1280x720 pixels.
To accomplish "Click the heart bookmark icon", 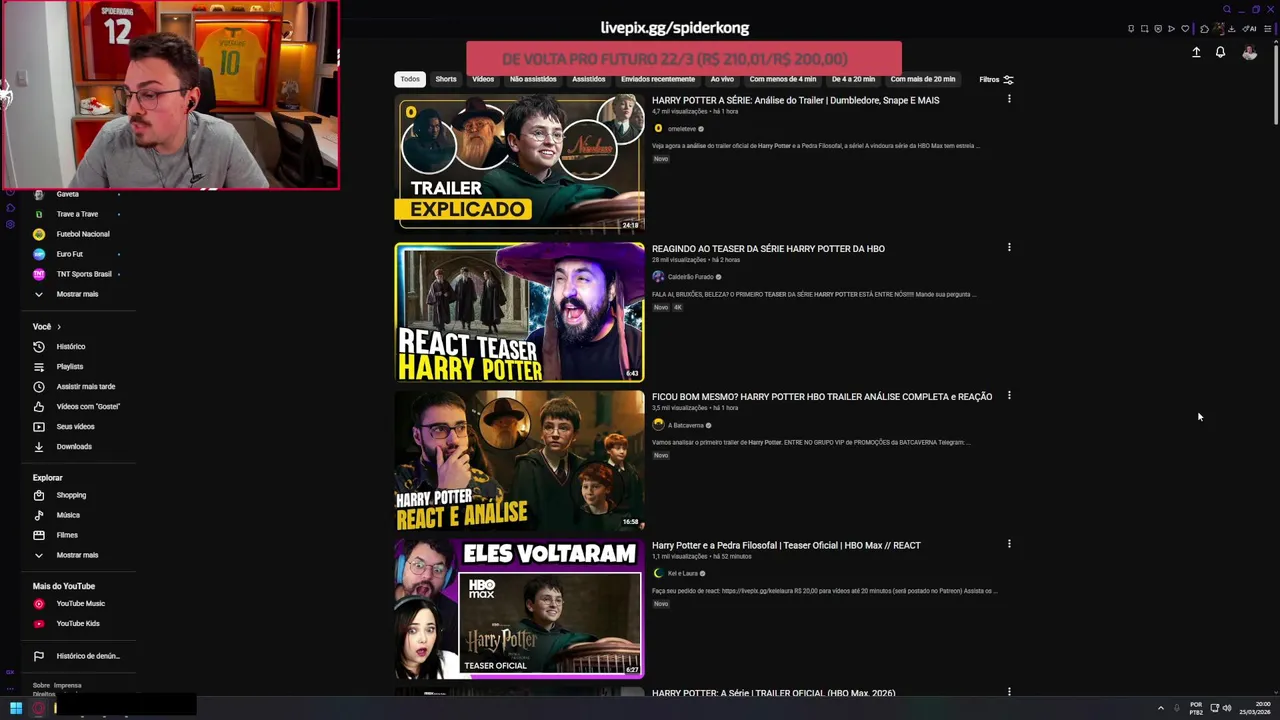I will click(x=1185, y=29).
